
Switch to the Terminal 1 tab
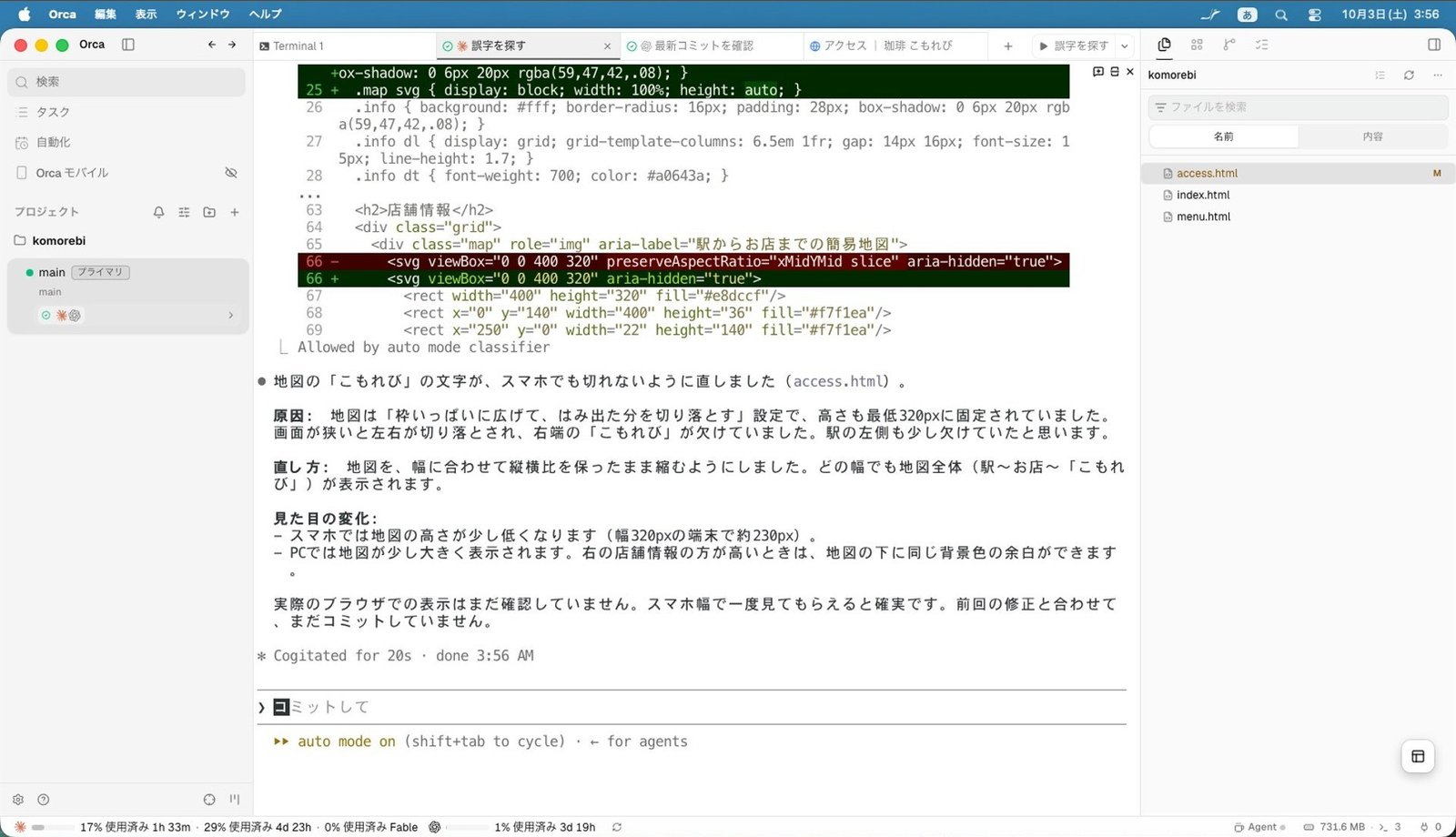pos(346,46)
